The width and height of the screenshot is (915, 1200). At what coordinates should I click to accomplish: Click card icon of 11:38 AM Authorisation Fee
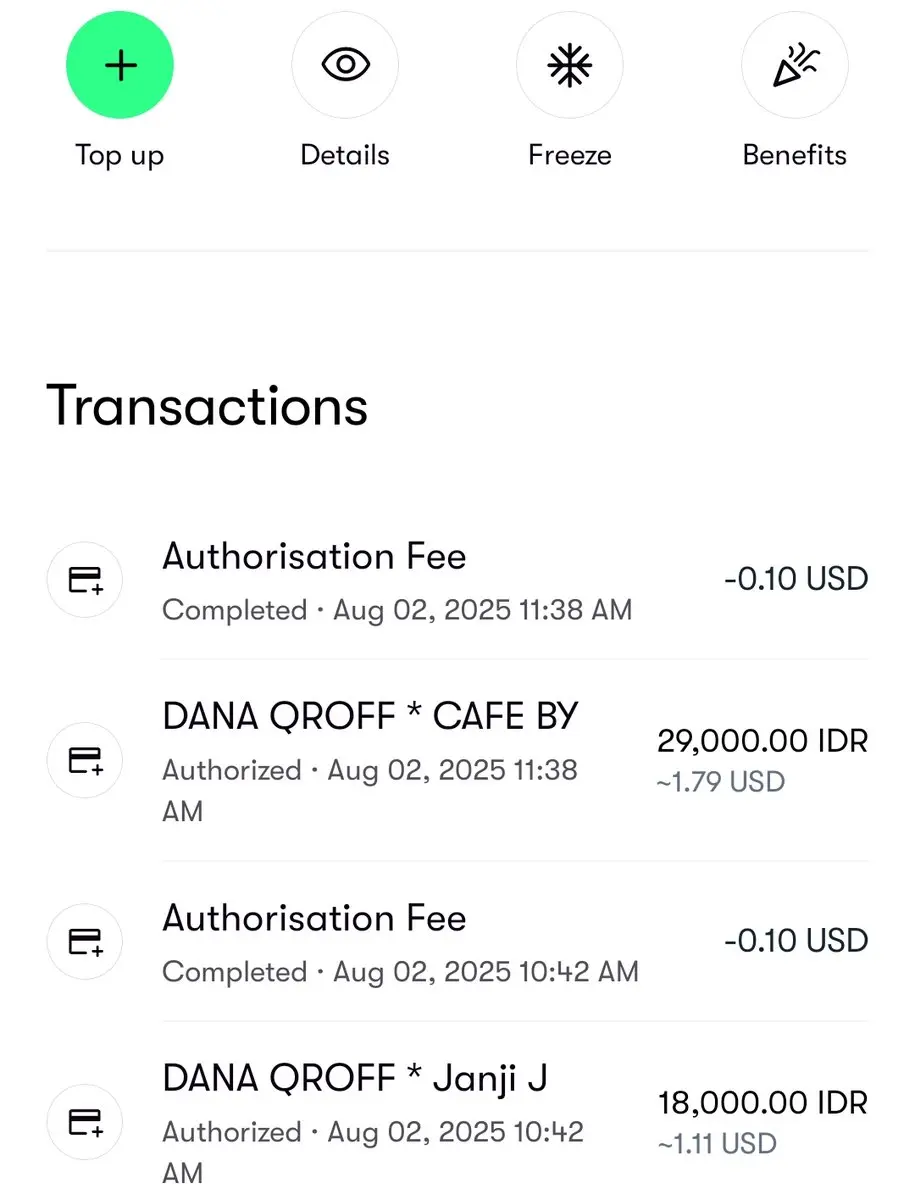tap(85, 580)
